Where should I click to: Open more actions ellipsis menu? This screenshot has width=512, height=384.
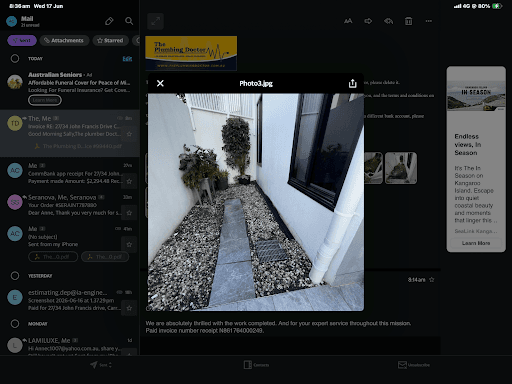(429, 21)
